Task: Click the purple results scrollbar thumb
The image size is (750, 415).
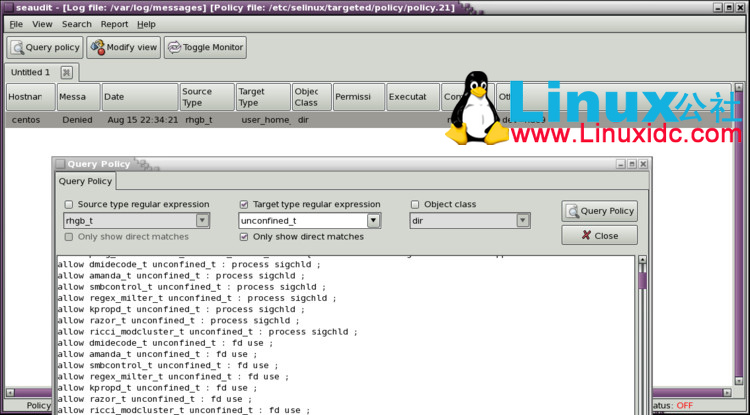Action: (642, 280)
